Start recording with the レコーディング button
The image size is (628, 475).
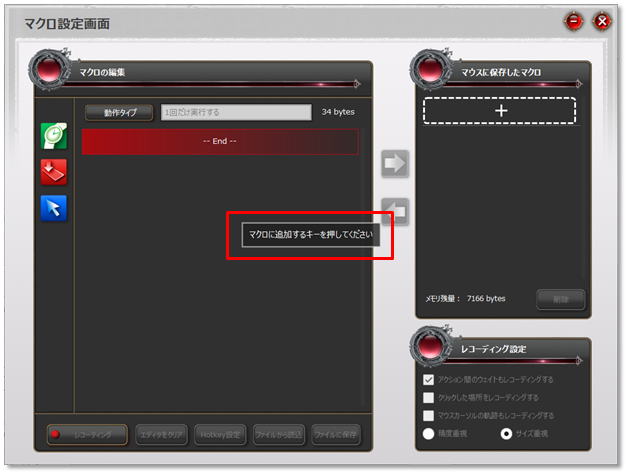[x=87, y=434]
